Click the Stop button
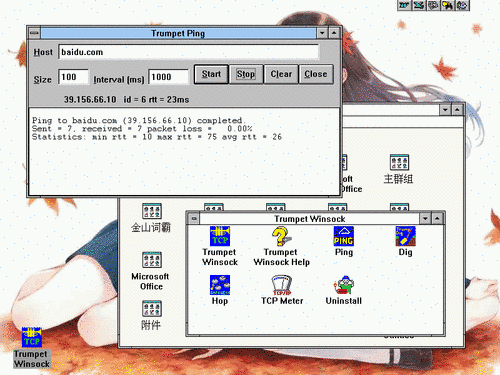Viewport: 500px width, 375px height. (x=246, y=74)
